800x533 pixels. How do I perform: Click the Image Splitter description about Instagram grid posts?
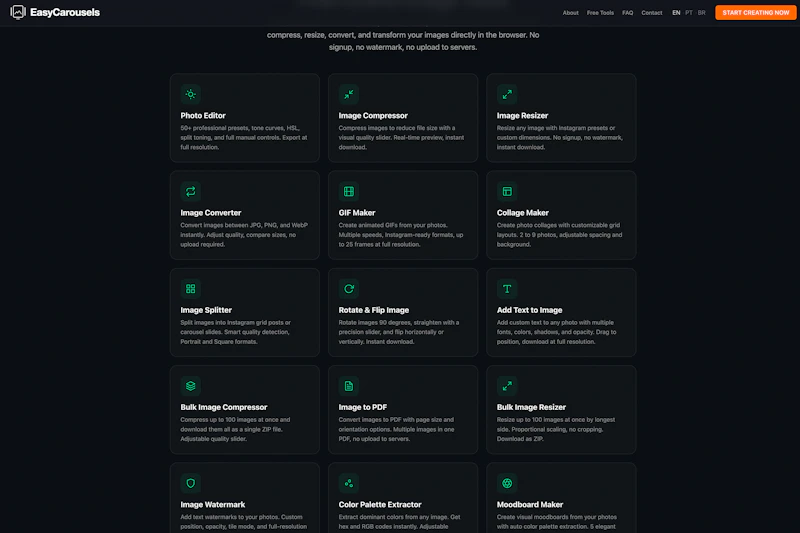236,332
